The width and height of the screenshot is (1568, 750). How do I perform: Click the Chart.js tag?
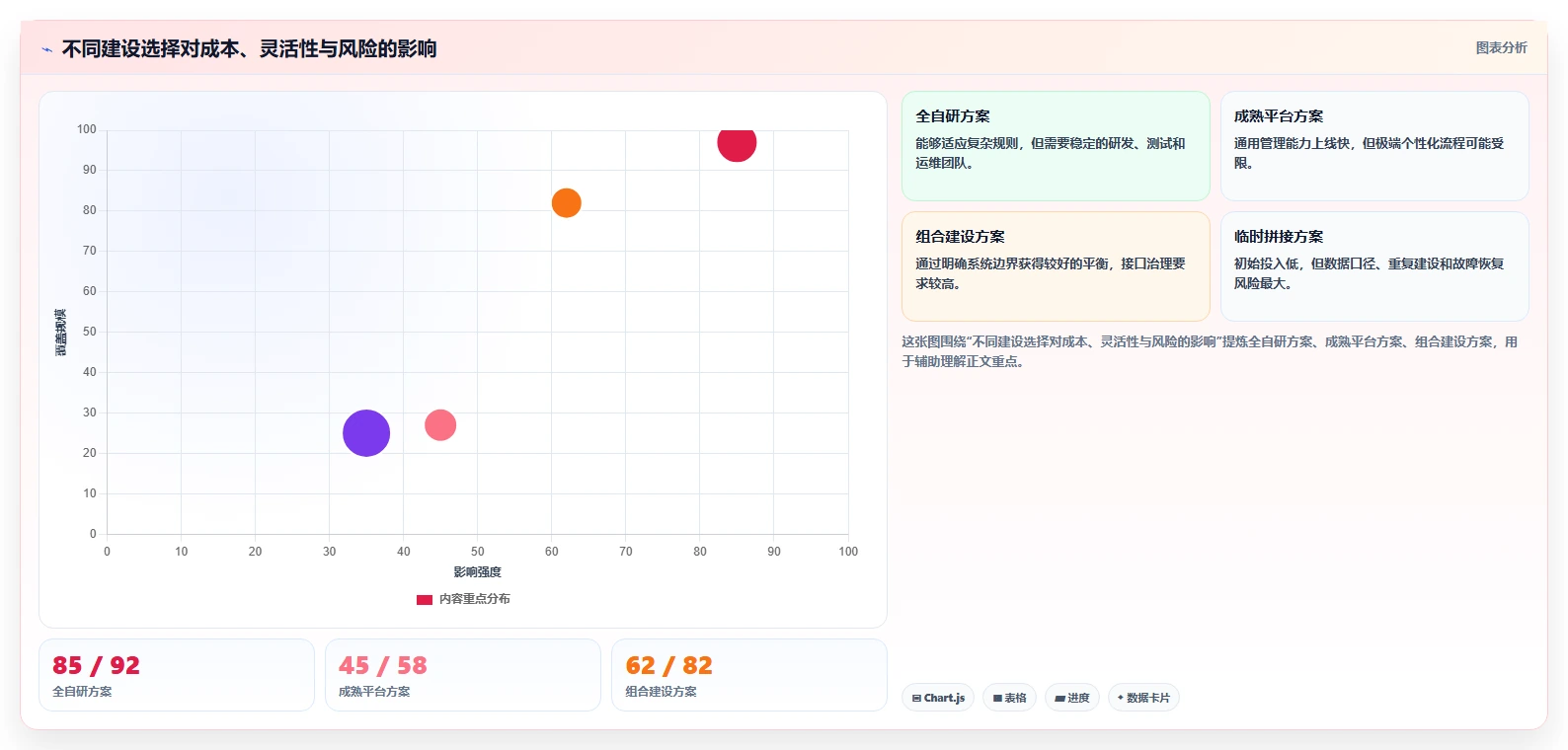[938, 698]
